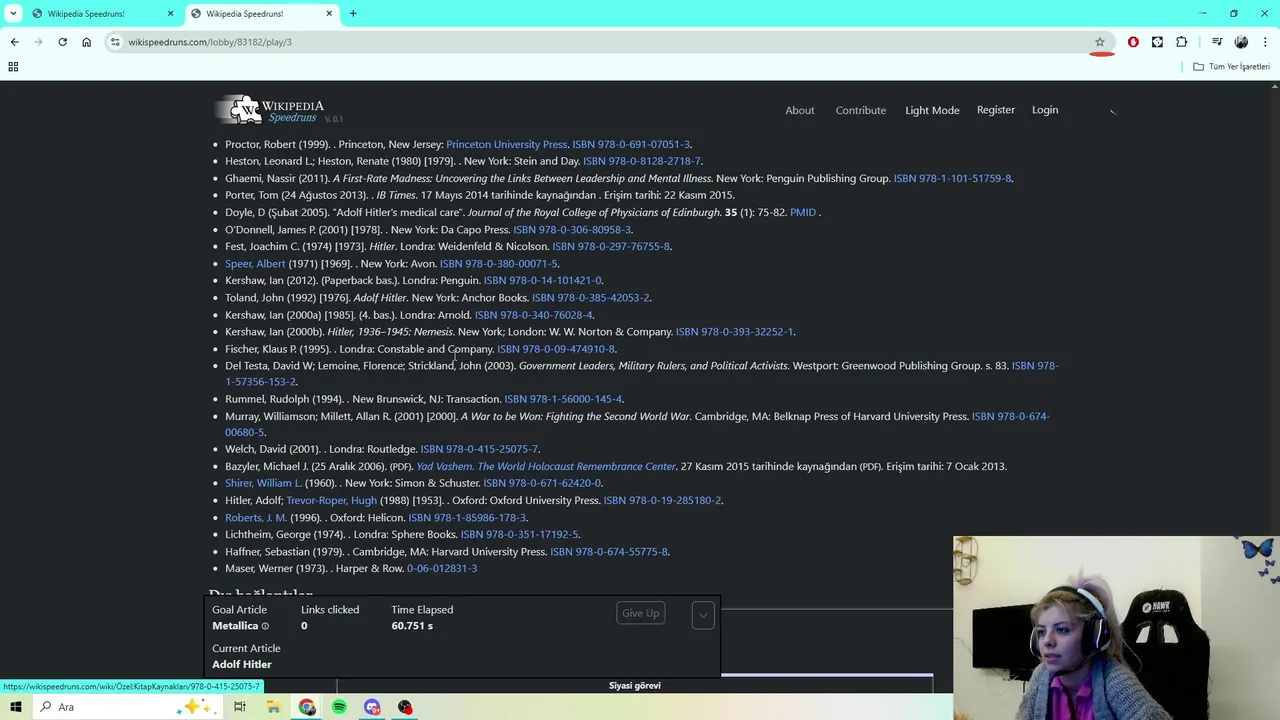Follow the Roberts, J. M. link
The width and height of the screenshot is (1280, 720).
pyautogui.click(x=256, y=518)
